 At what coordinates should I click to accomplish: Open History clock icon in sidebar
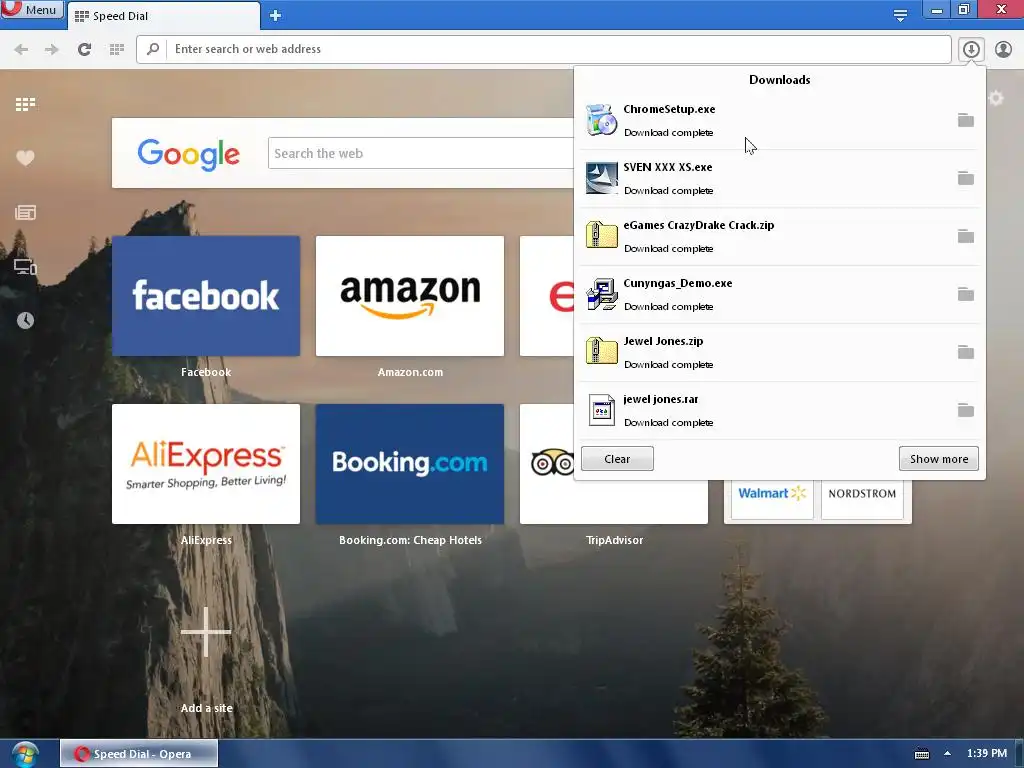point(25,320)
